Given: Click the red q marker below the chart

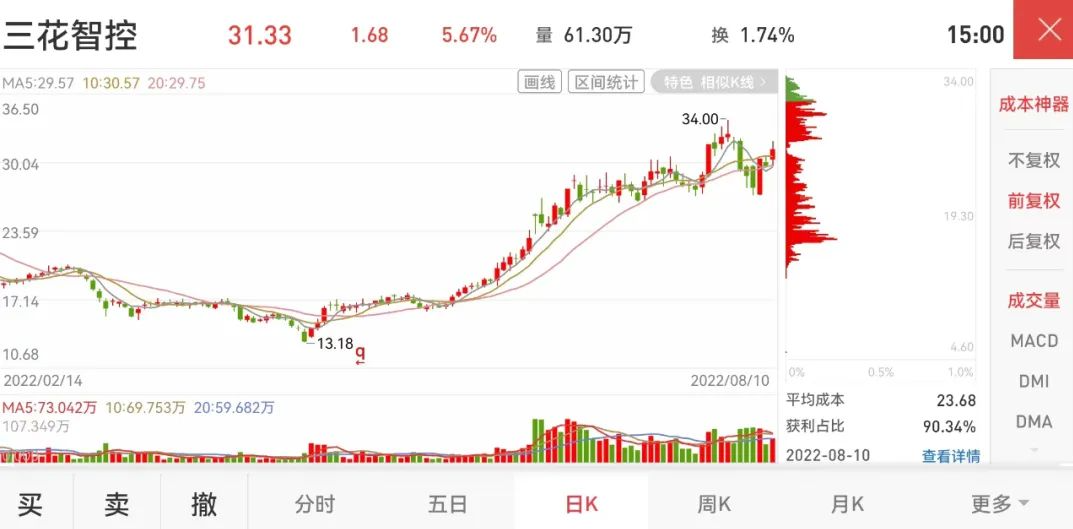Looking at the screenshot, I should point(361,355).
